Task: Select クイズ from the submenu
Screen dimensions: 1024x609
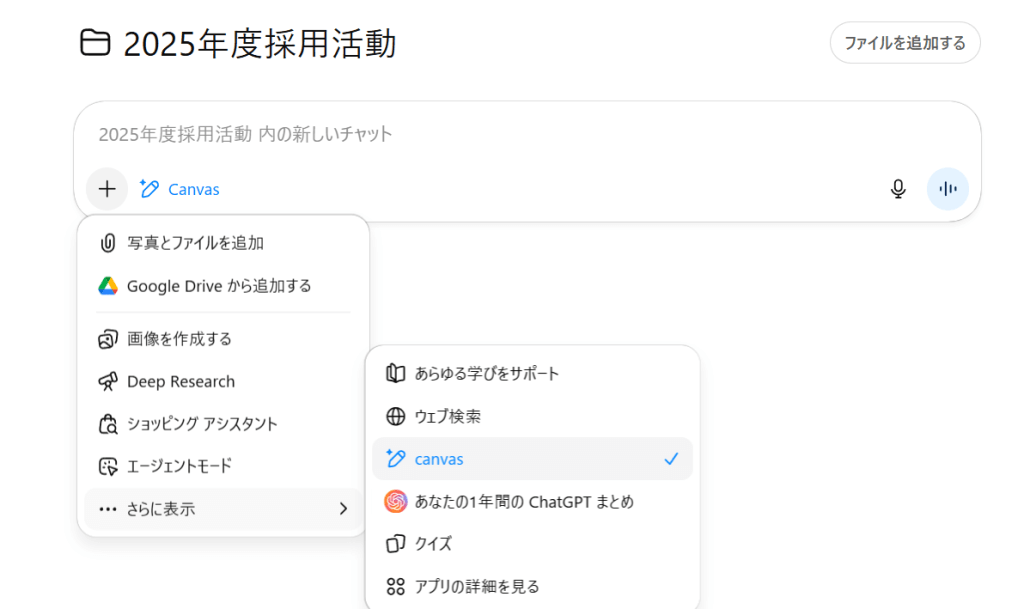Action: click(433, 544)
